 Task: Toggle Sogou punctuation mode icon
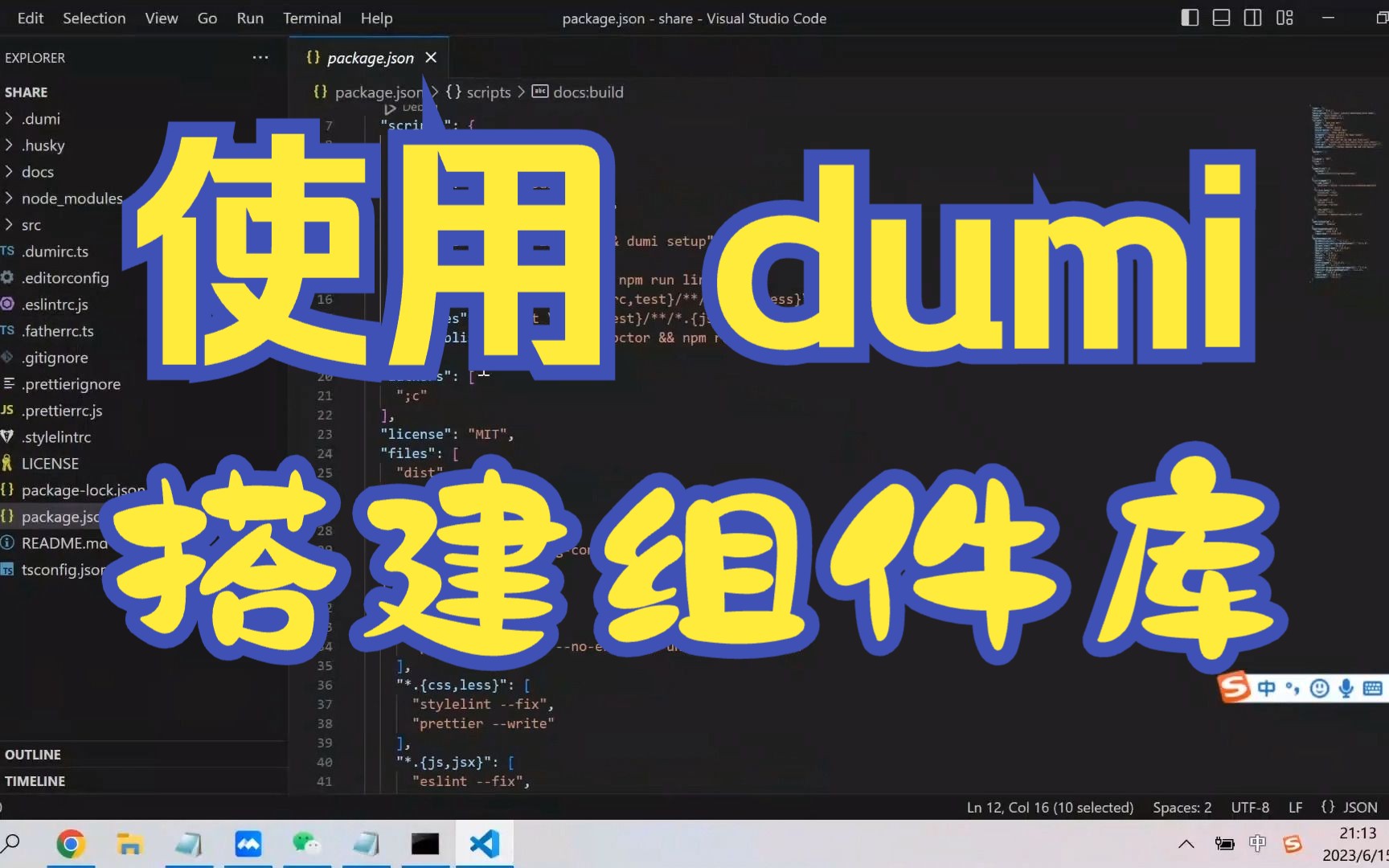pos(1292,688)
